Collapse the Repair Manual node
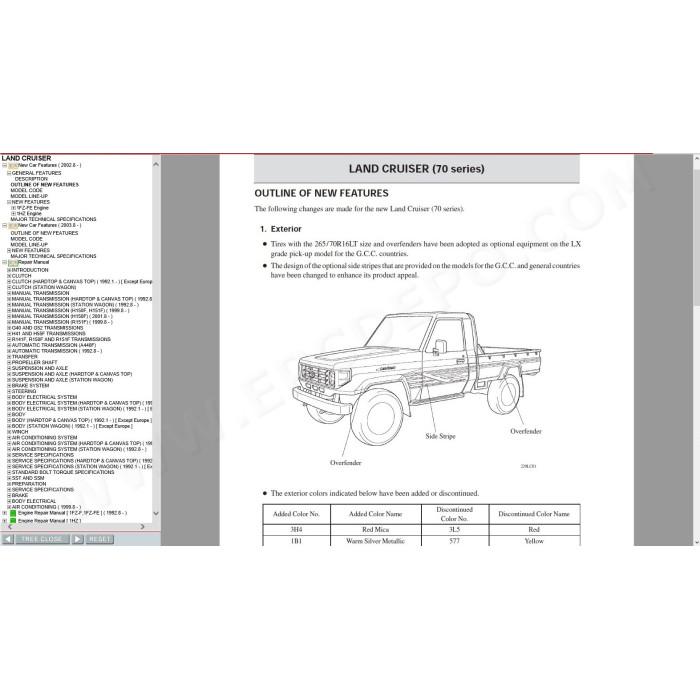Image resolution: width=700 pixels, height=700 pixels. [4, 263]
